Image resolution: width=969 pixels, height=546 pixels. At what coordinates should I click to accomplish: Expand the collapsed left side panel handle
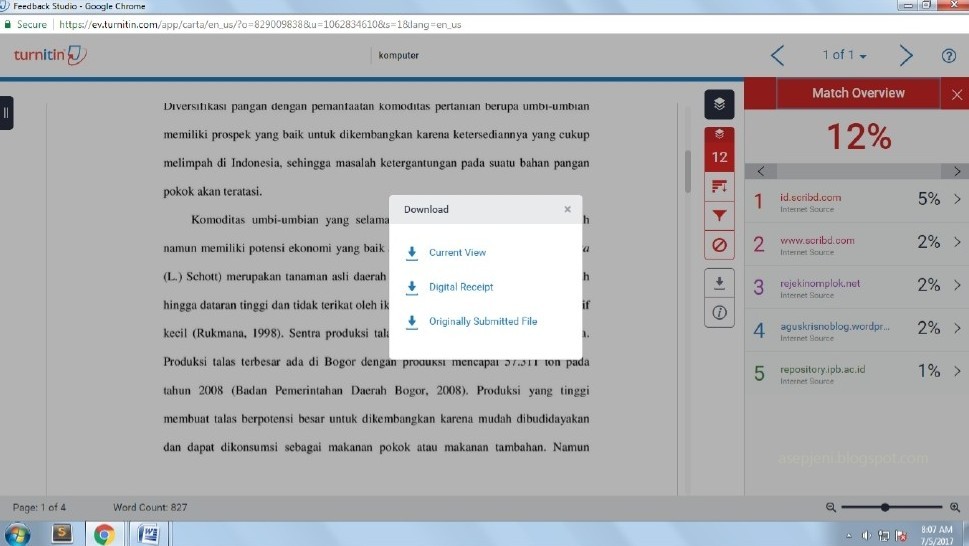(6, 112)
